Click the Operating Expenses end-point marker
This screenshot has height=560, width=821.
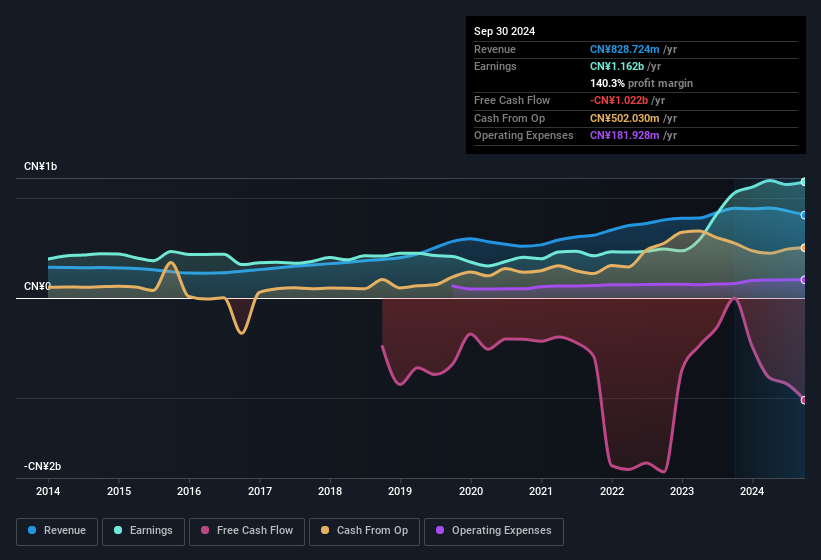coord(804,280)
